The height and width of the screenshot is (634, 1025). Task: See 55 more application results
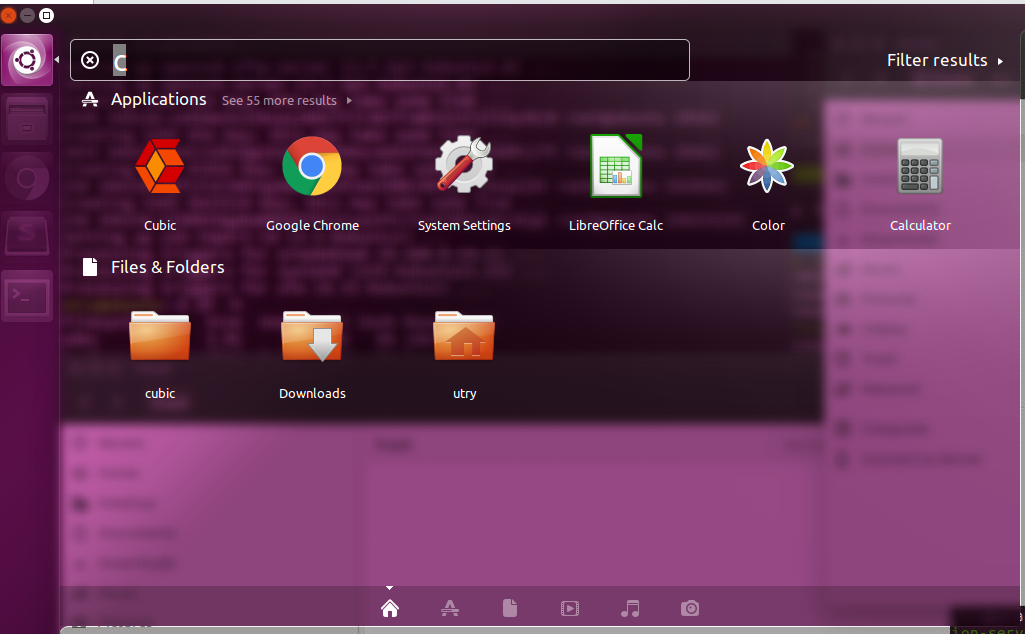click(x=278, y=100)
